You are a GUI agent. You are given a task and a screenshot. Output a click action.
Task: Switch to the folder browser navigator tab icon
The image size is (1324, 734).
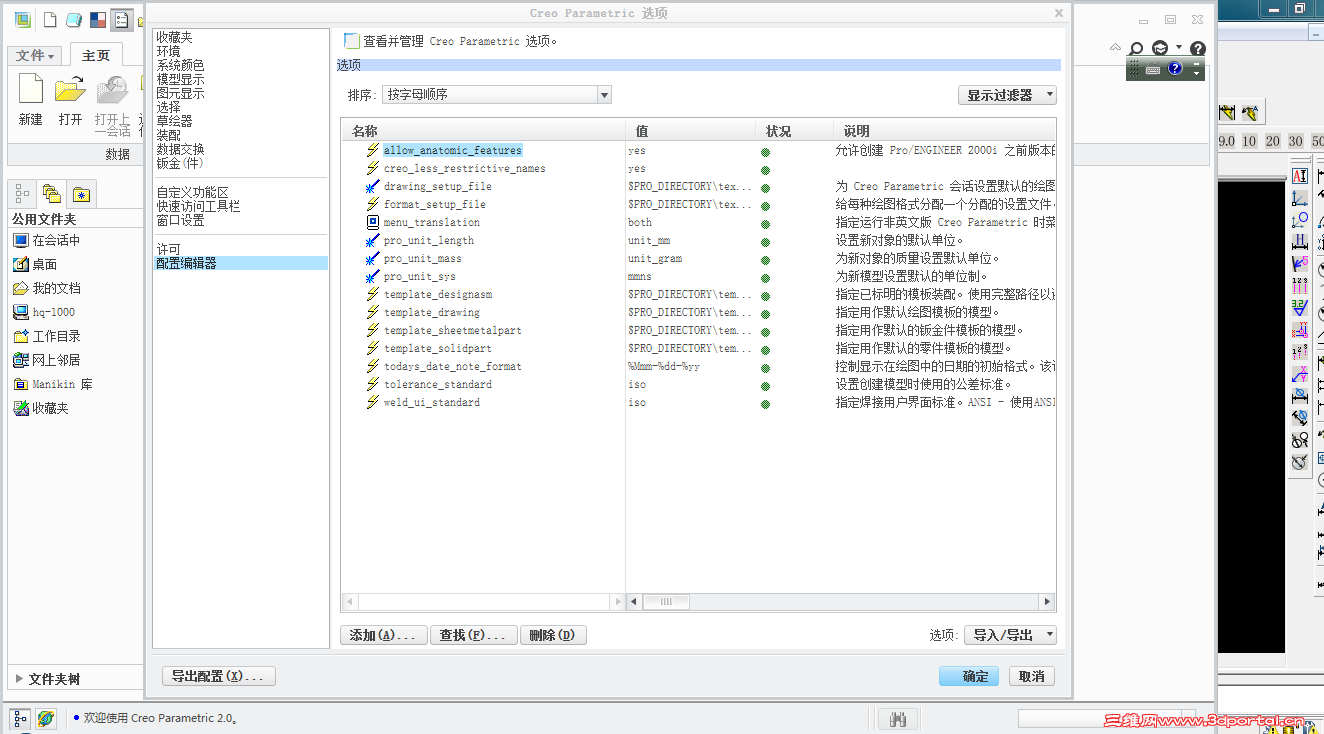(52, 194)
